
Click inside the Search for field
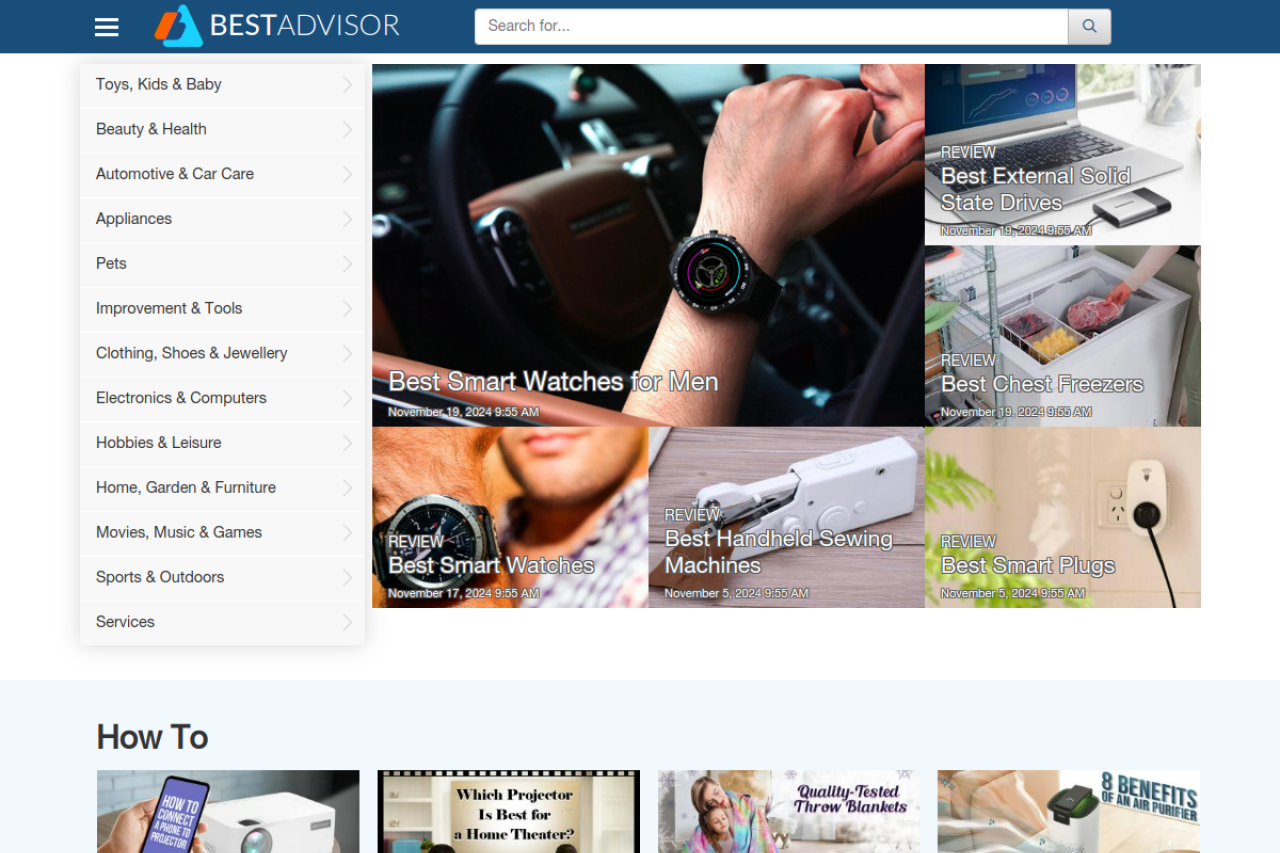click(x=771, y=26)
